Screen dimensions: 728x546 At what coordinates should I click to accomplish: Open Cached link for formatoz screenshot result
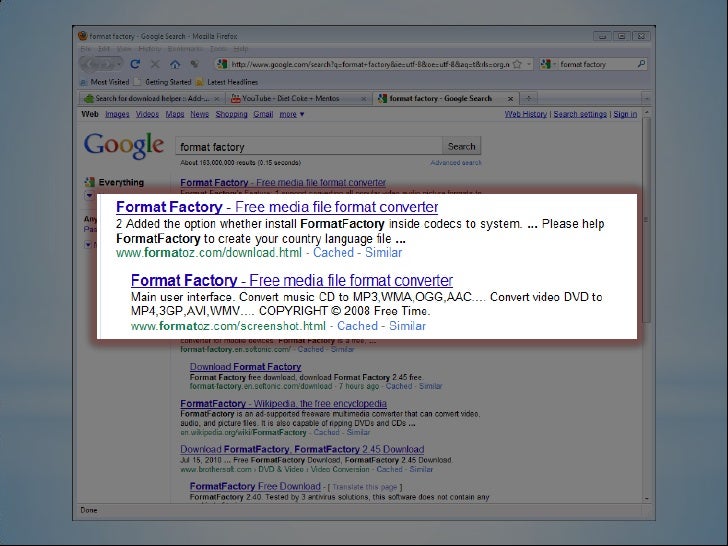[x=358, y=326]
